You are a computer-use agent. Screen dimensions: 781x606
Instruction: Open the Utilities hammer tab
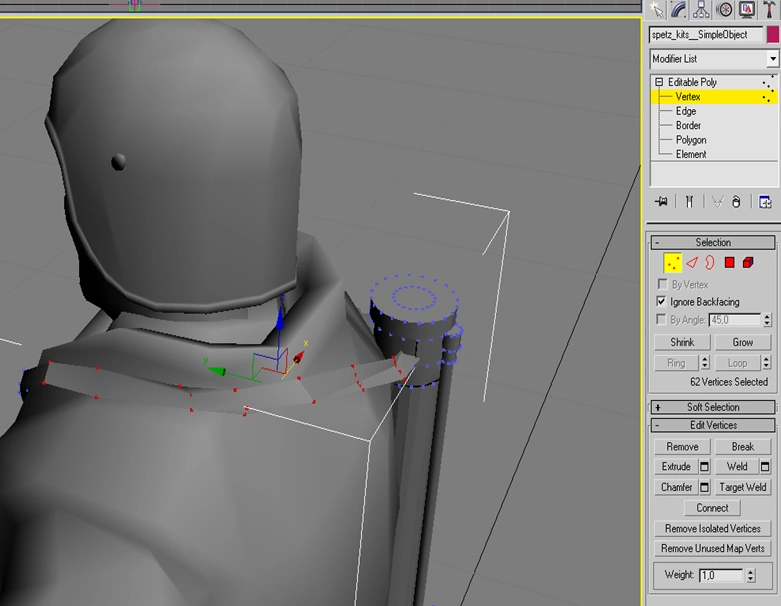[x=768, y=9]
